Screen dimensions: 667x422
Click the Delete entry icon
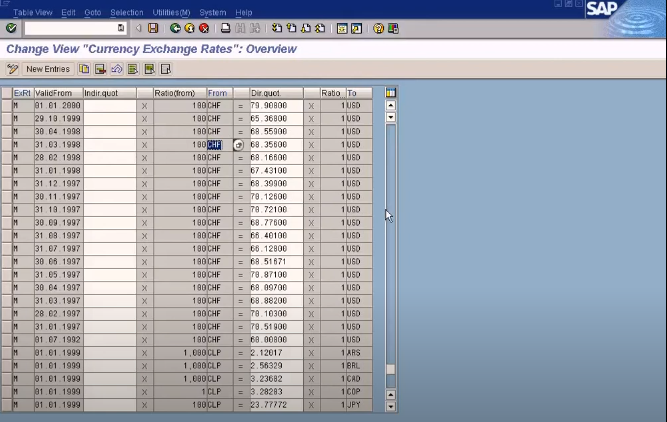(100, 69)
